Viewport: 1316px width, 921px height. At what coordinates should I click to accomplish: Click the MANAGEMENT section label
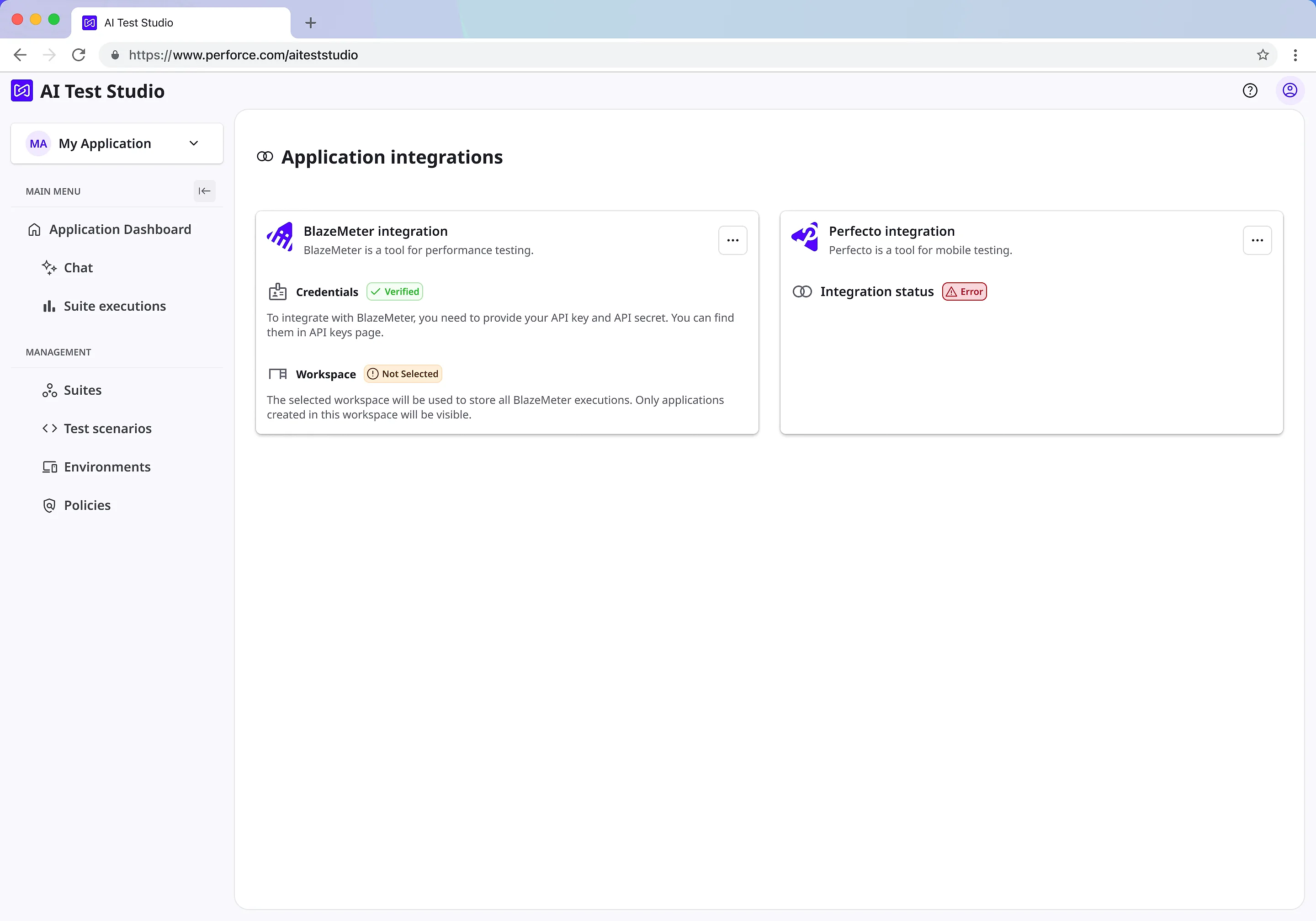pos(58,353)
